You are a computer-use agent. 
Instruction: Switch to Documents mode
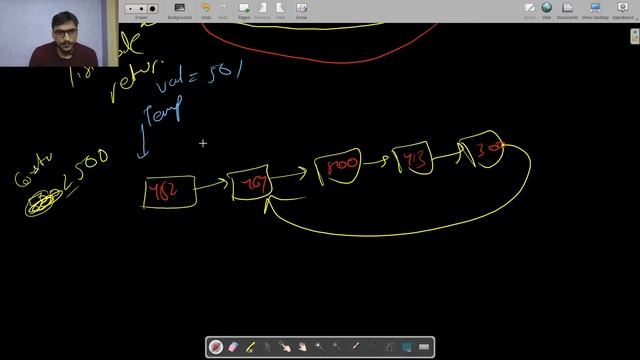pyautogui.click(x=567, y=11)
